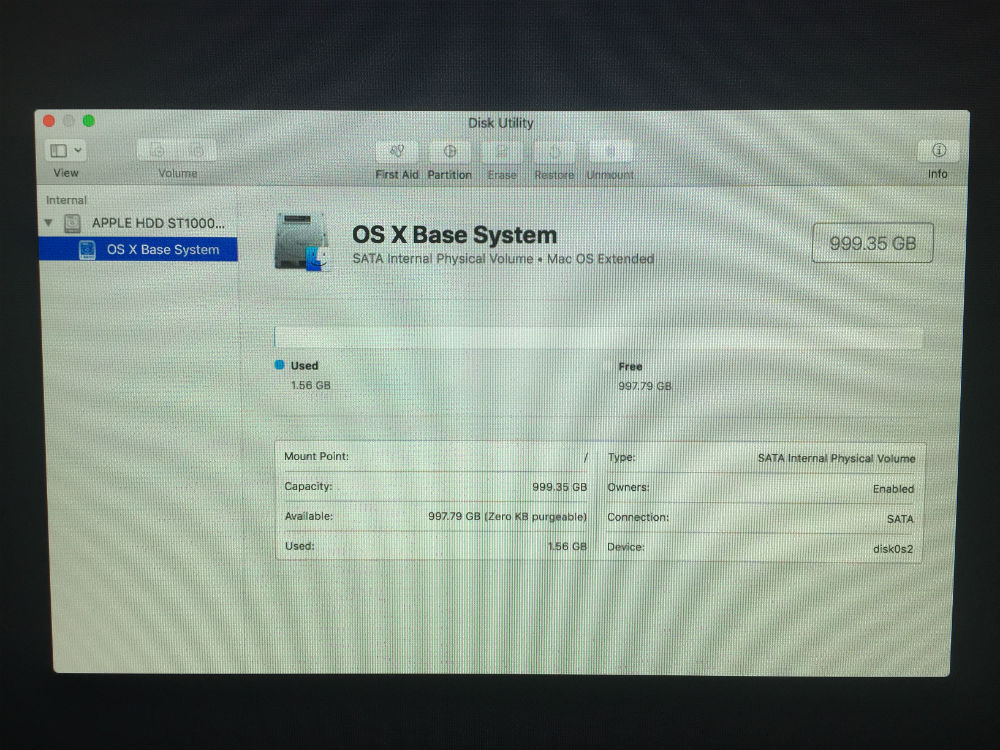Click the Capacity 999.35 GB table value

pyautogui.click(x=559, y=487)
